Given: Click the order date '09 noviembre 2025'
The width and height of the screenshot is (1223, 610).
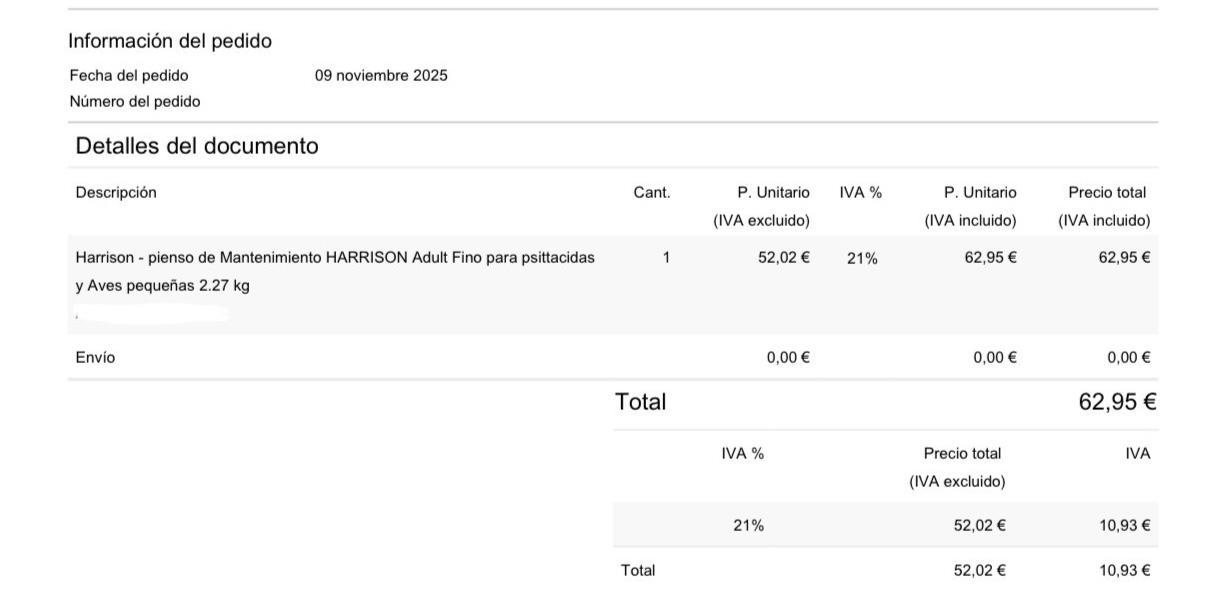Looking at the screenshot, I should pos(381,75).
